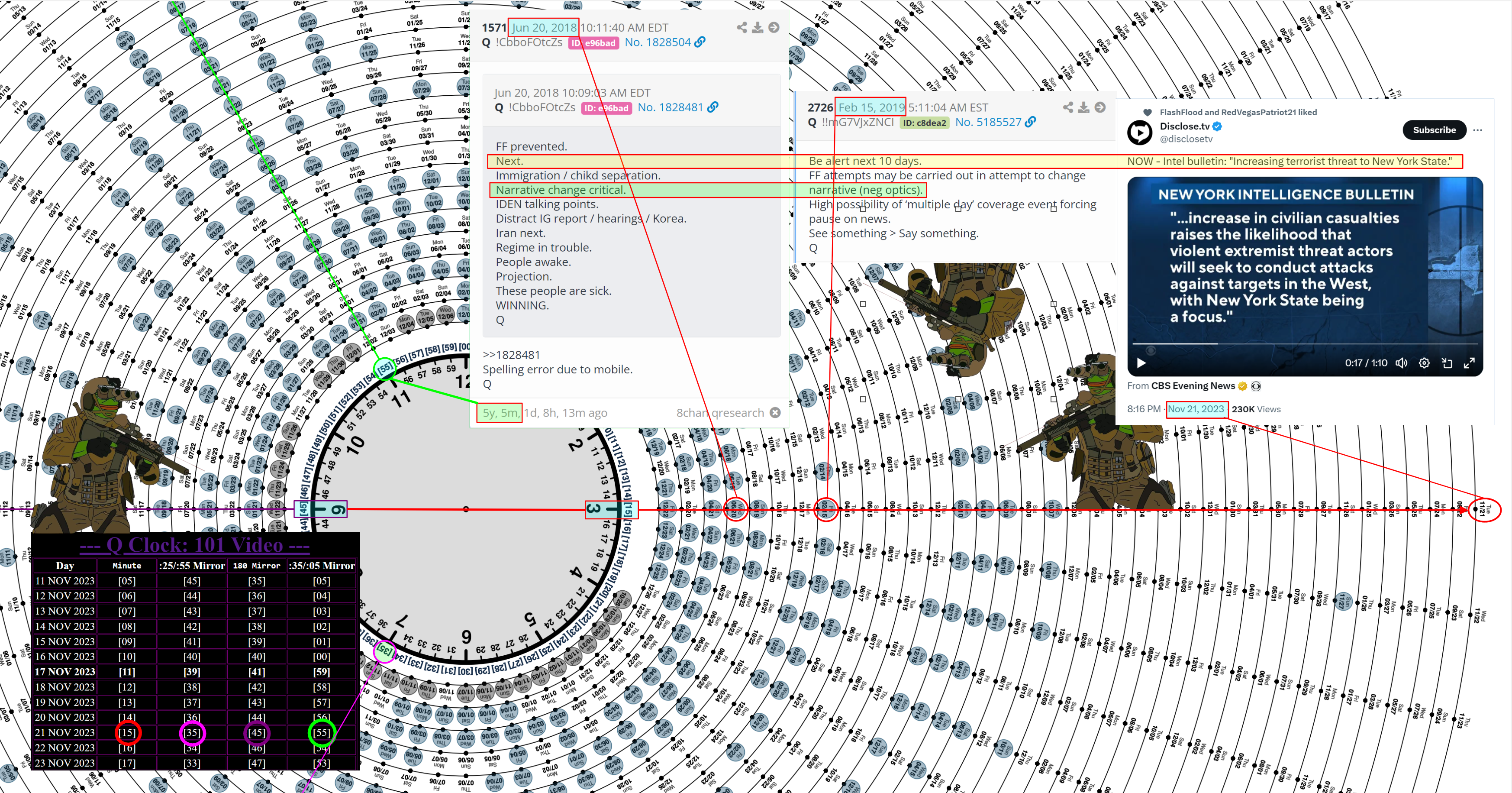
Task: Click the circled arrow icon on post 1571
Action: coord(774,28)
